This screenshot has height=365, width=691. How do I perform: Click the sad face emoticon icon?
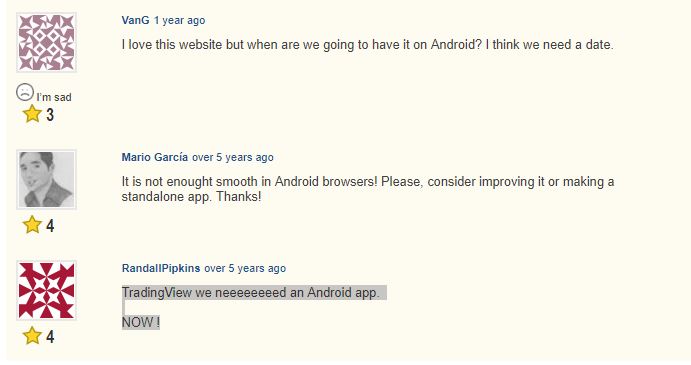pyautogui.click(x=25, y=92)
